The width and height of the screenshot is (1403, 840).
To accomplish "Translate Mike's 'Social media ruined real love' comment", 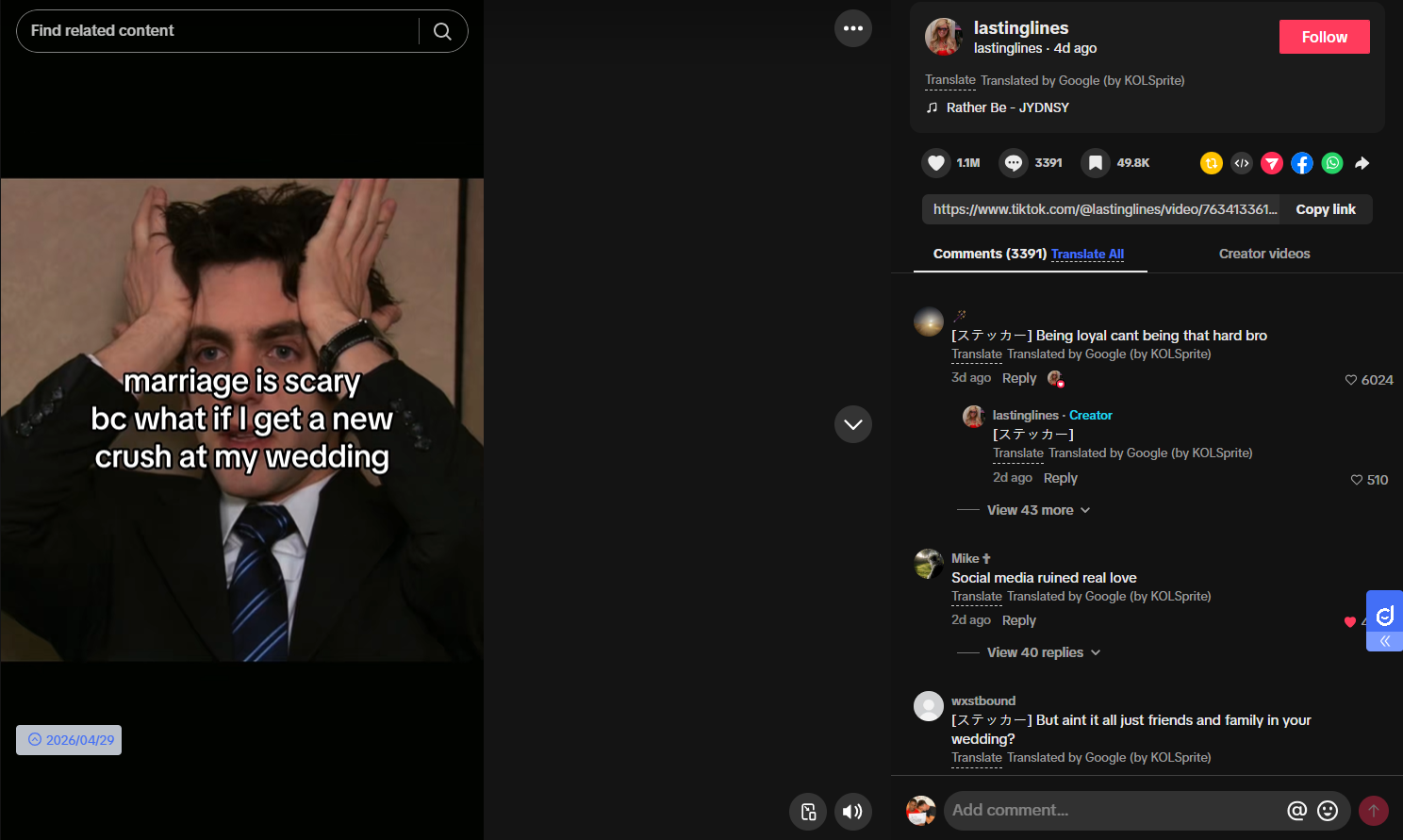I will [977, 597].
